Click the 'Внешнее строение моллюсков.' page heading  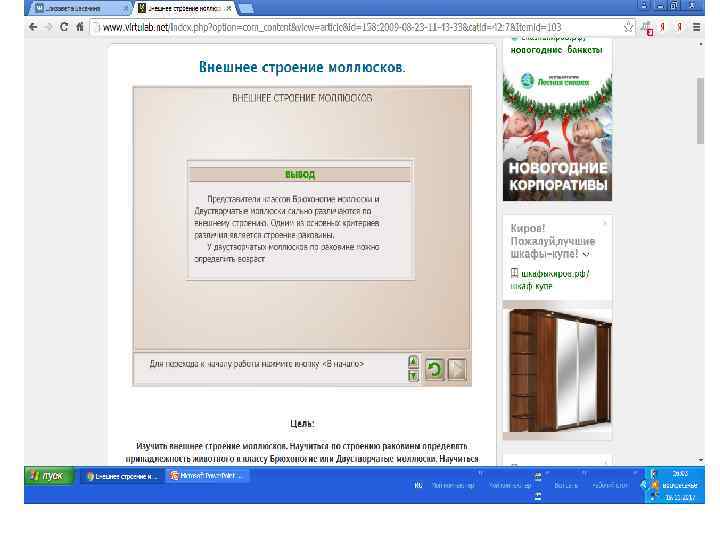[302, 68]
